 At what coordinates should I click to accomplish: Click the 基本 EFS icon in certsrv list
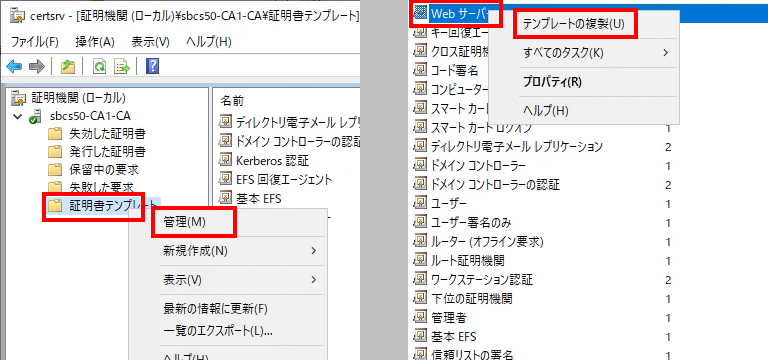click(225, 198)
